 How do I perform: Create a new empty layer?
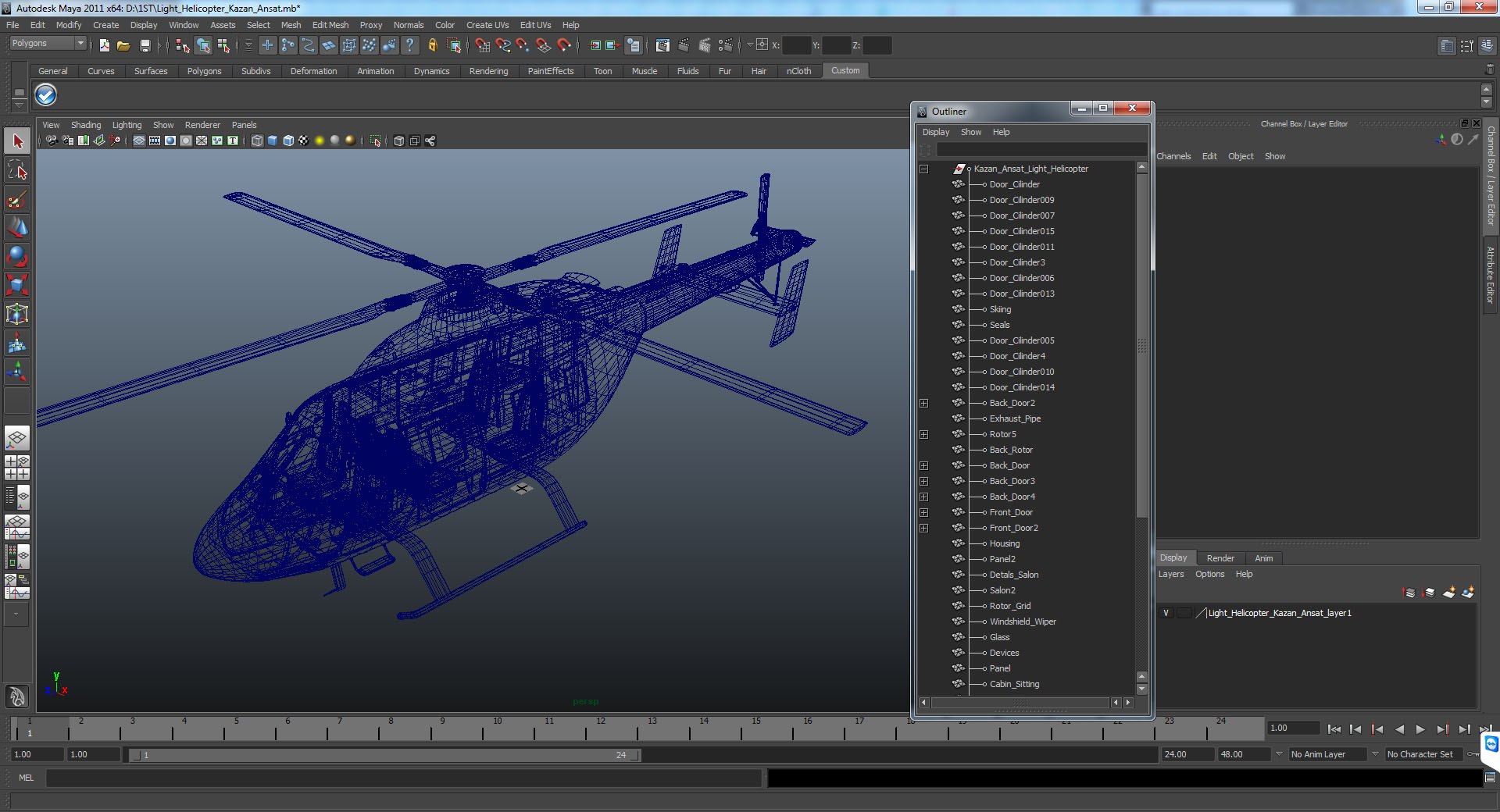pos(1448,593)
